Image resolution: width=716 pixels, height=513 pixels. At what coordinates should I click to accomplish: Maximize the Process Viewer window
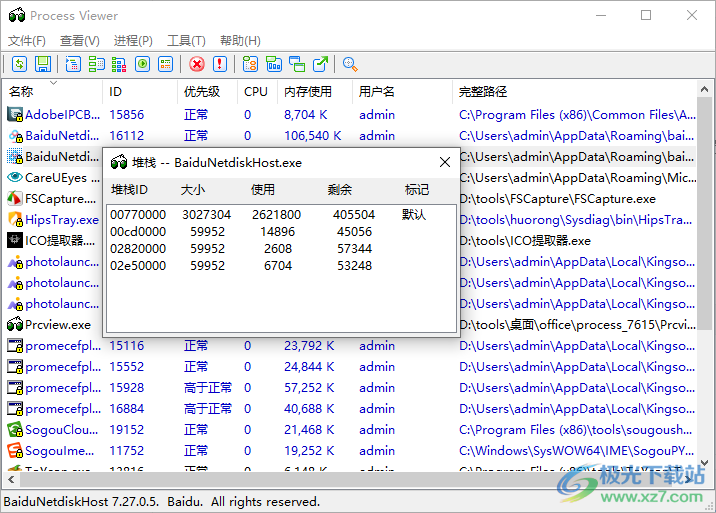tap(646, 15)
